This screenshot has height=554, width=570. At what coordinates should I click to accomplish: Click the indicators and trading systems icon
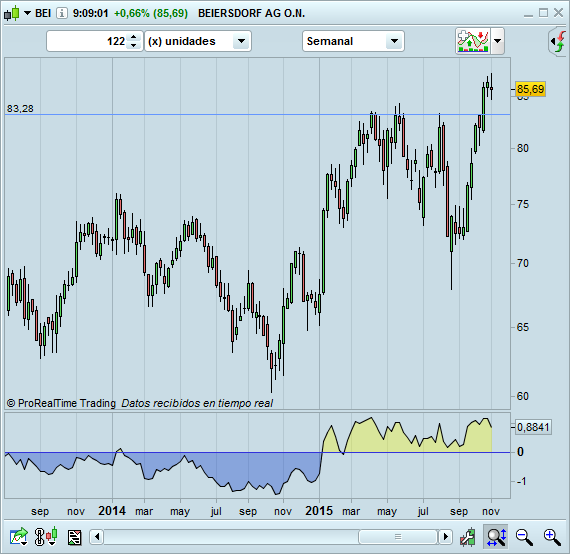pos(473,41)
